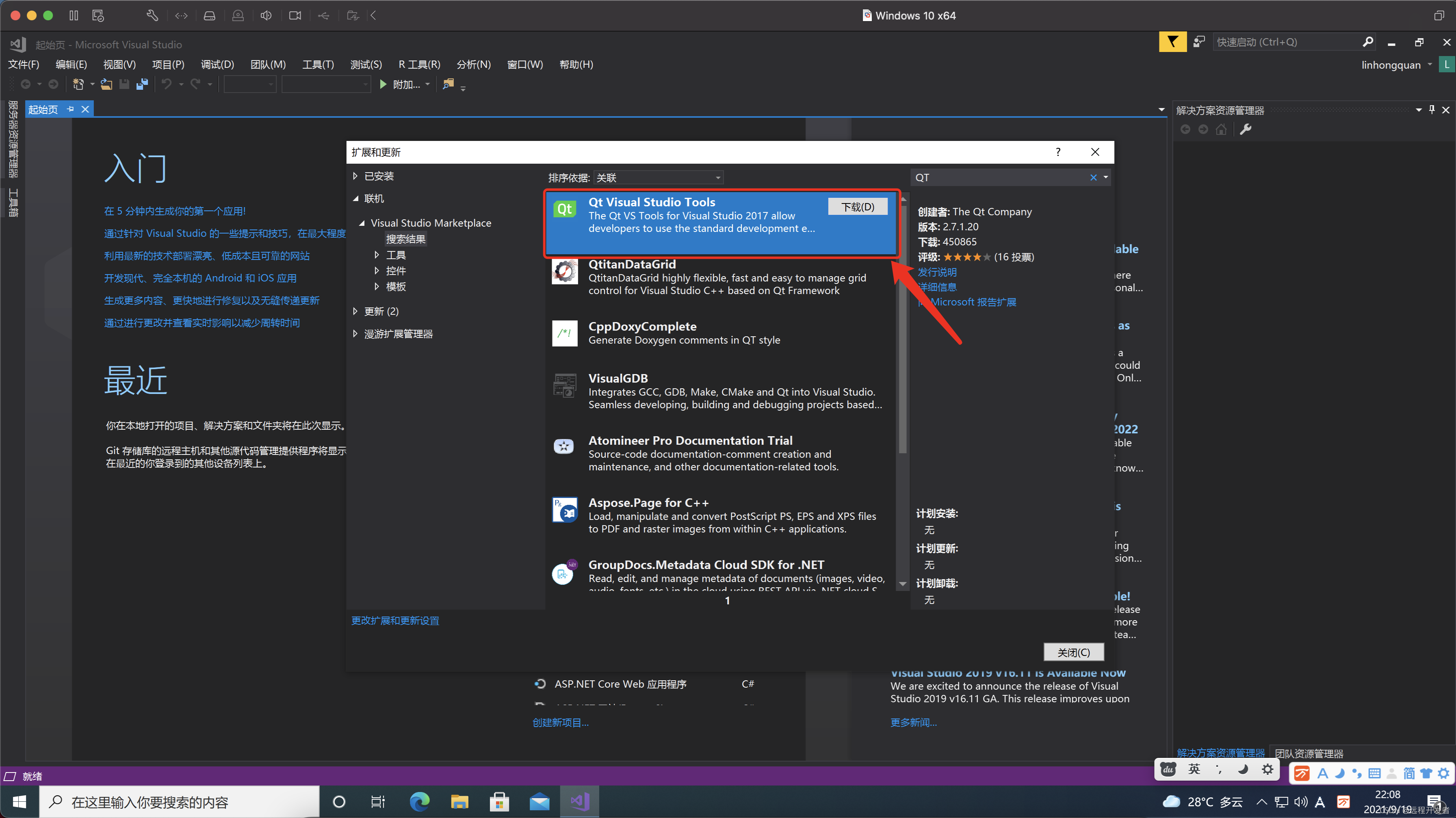Expand the 工具 tree node
Viewport: 1456px width, 818px height.
[377, 255]
